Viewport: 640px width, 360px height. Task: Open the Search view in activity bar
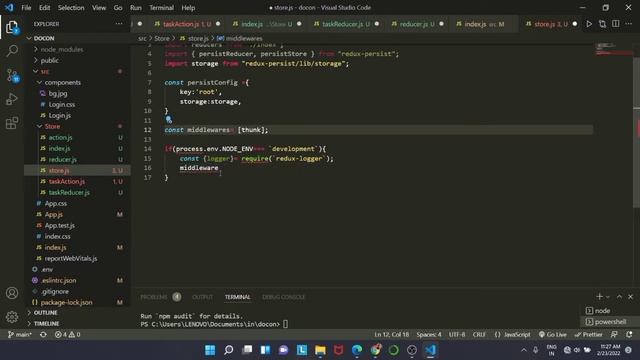point(12,51)
